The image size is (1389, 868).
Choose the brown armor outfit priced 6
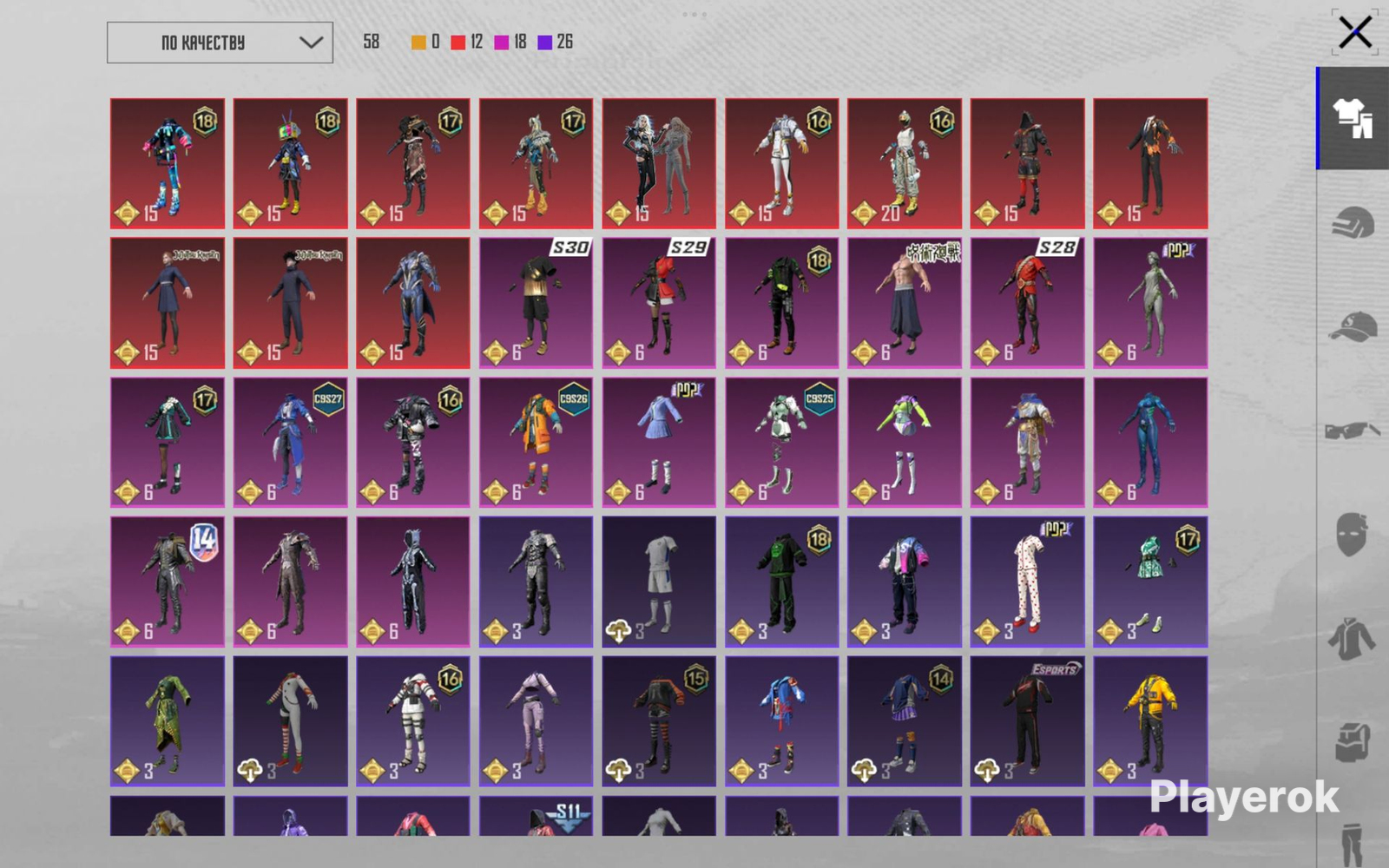pyautogui.click(x=290, y=582)
